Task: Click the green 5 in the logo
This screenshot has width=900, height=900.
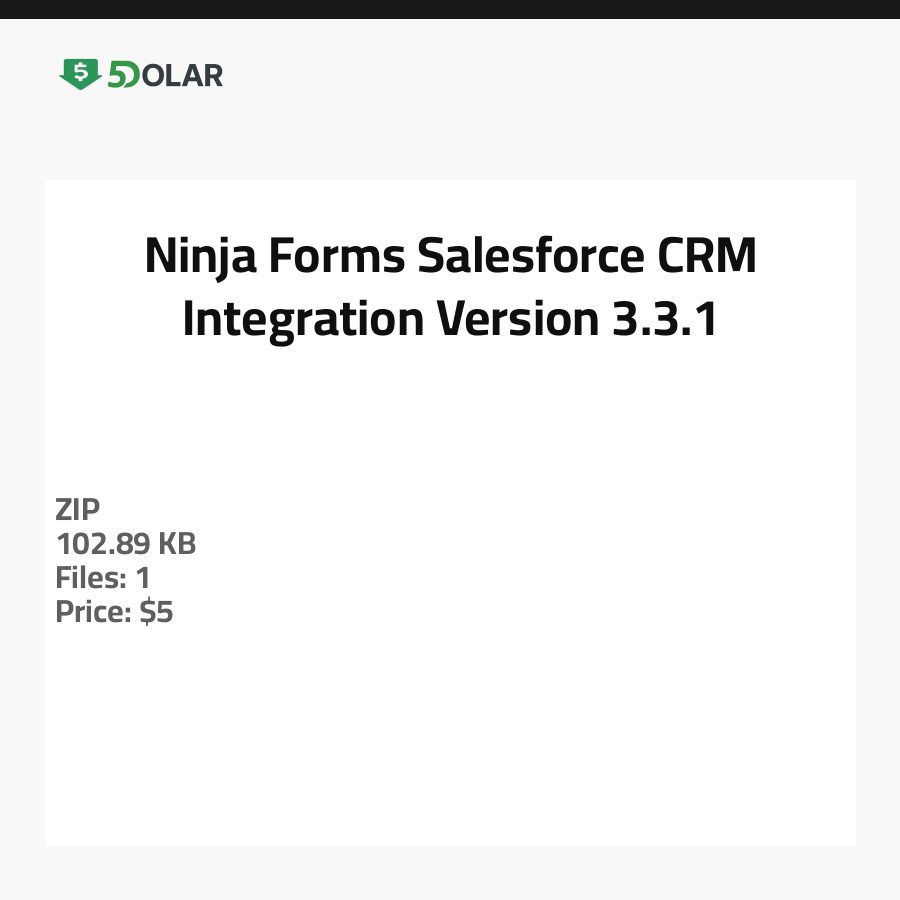Action: 116,75
